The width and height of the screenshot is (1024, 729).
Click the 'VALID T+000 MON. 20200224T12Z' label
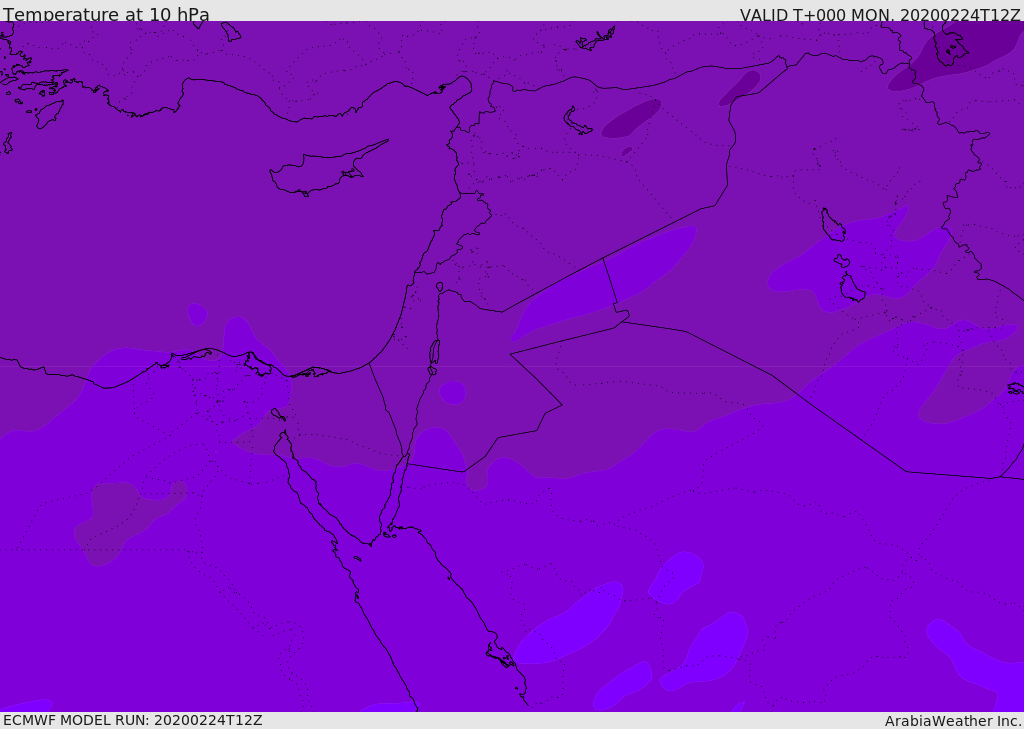[x=880, y=15]
